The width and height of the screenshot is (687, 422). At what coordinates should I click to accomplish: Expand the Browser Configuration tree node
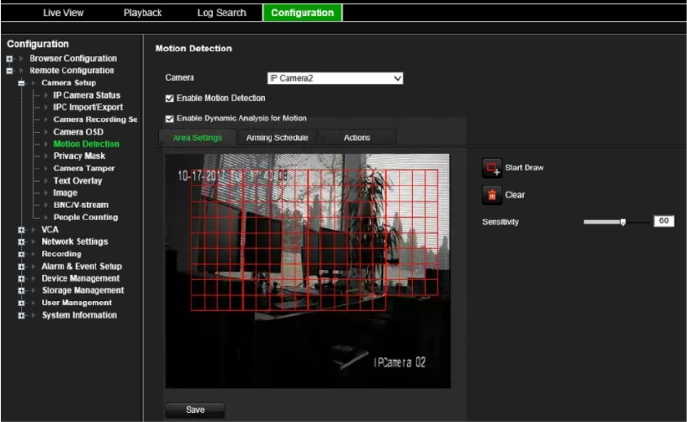pos(10,59)
